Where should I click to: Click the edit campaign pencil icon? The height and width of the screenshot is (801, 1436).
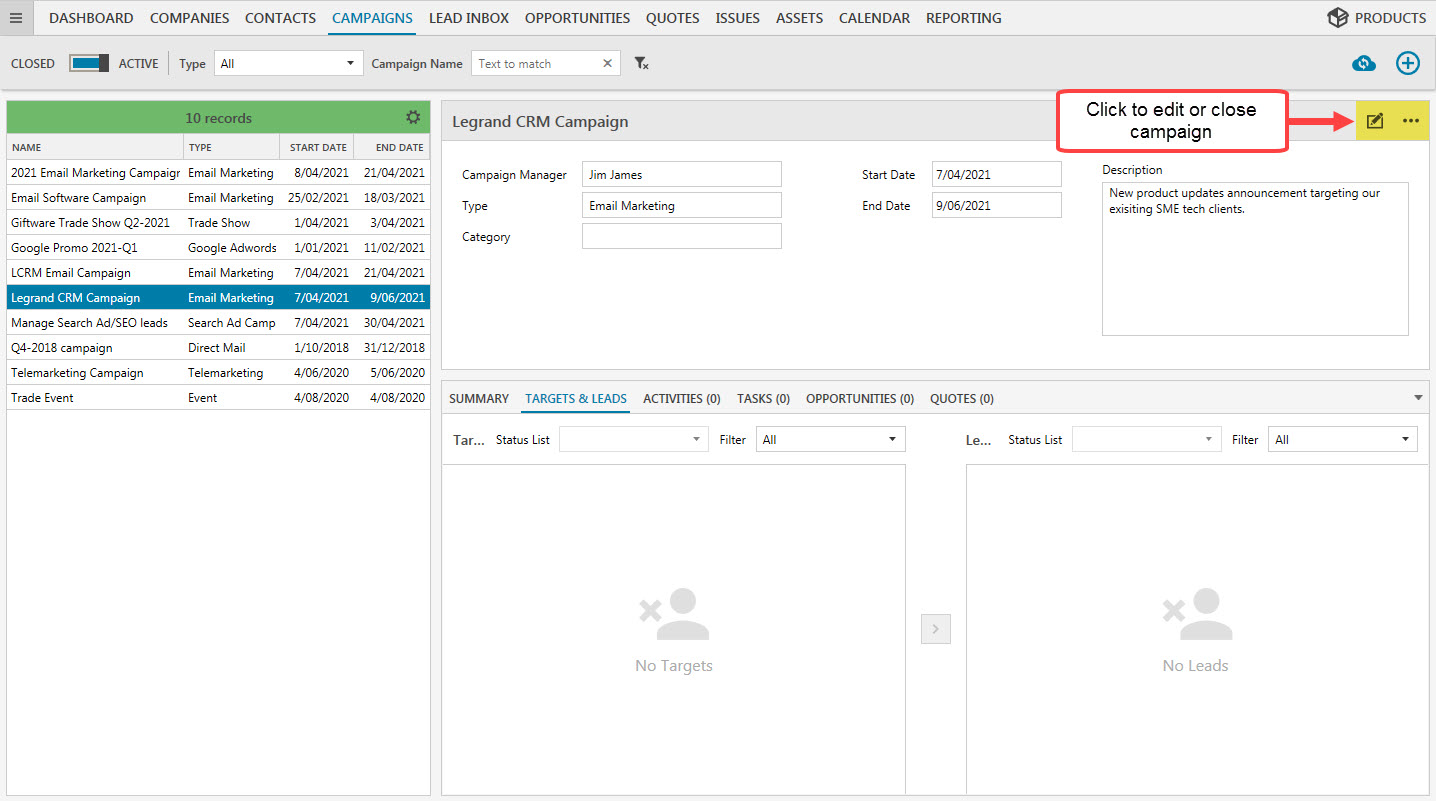click(1374, 120)
